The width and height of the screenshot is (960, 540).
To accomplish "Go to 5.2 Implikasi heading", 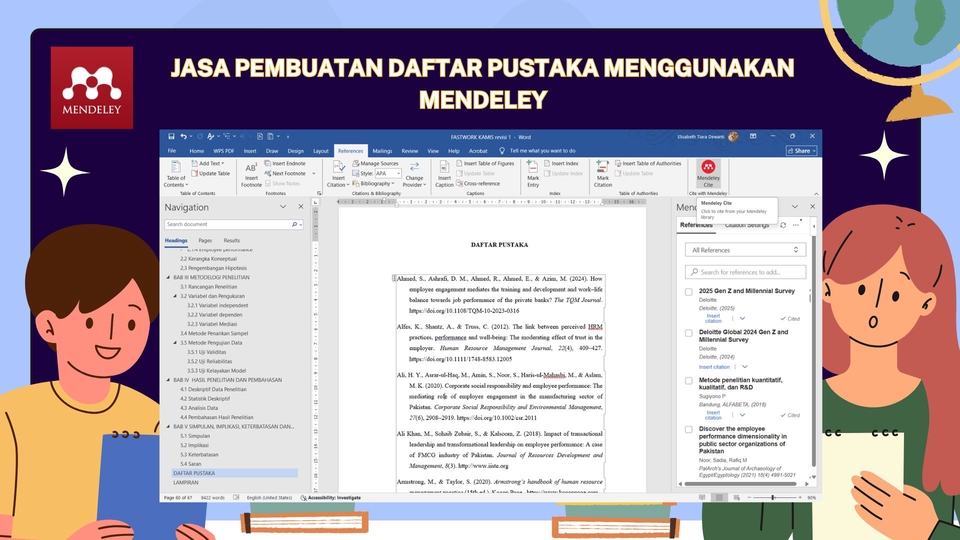I will (x=195, y=445).
